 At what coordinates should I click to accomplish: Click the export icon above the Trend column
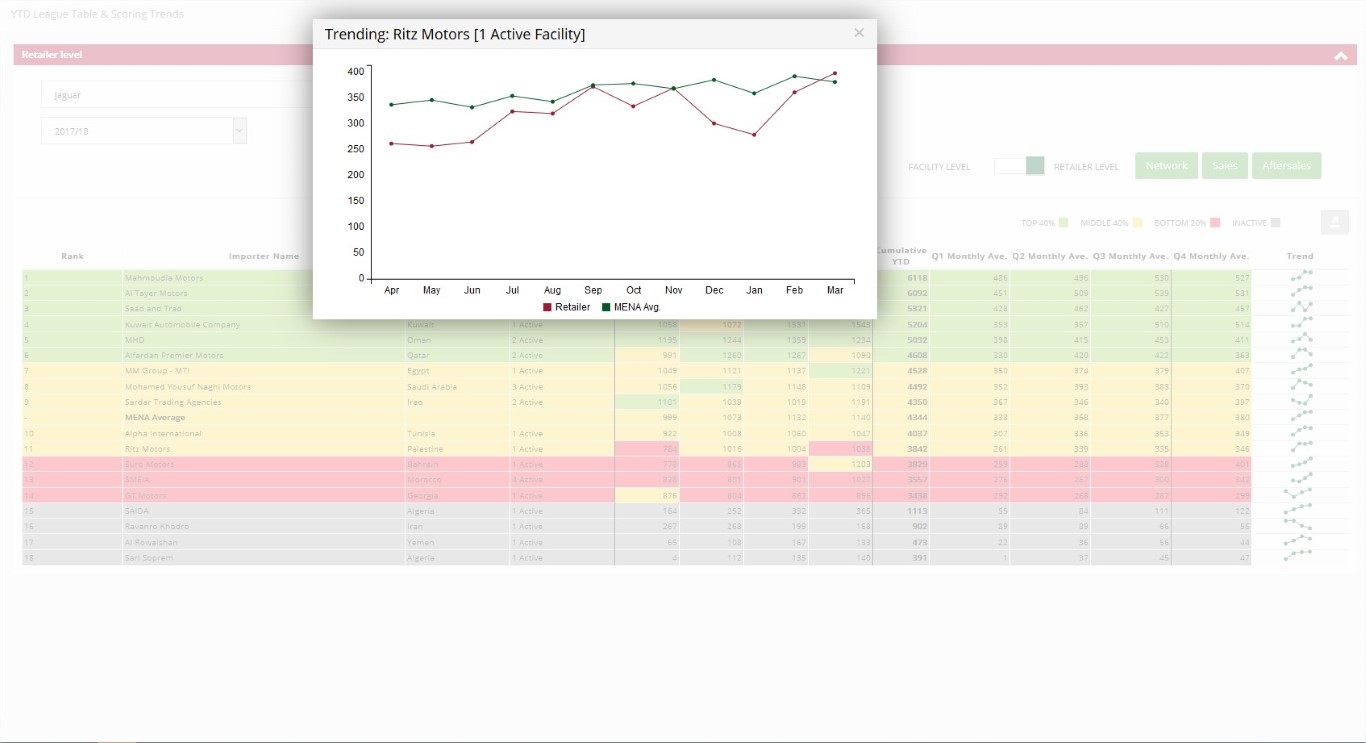click(1334, 222)
